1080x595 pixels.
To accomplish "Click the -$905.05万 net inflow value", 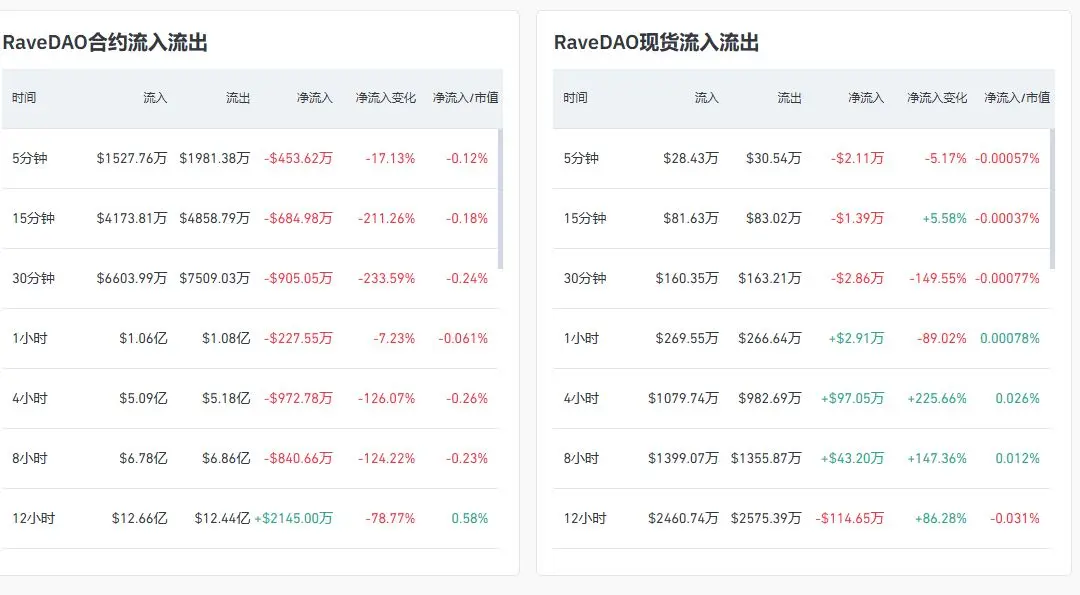I will (298, 278).
